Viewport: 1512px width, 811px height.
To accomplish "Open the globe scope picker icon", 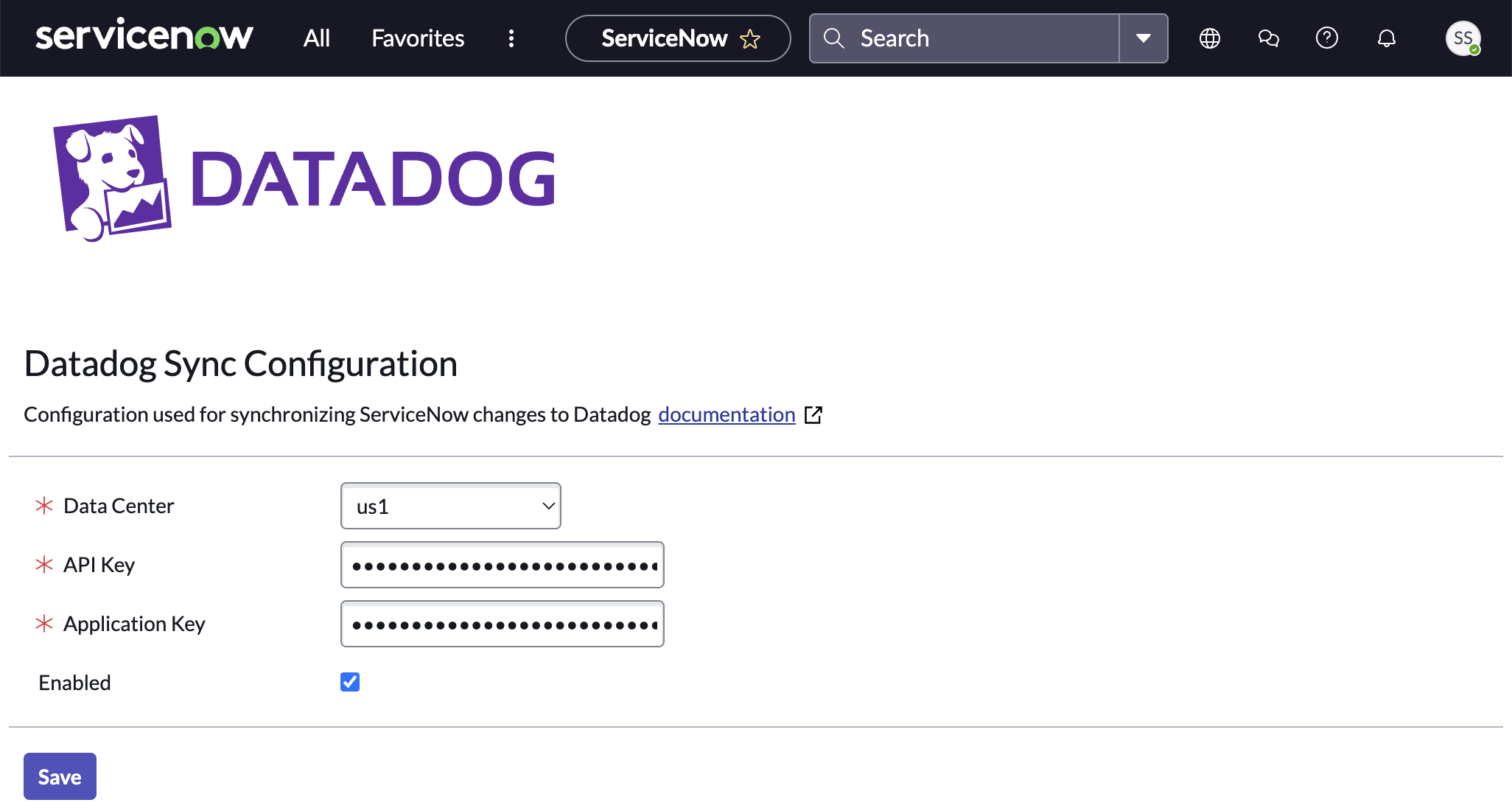I will point(1209,38).
